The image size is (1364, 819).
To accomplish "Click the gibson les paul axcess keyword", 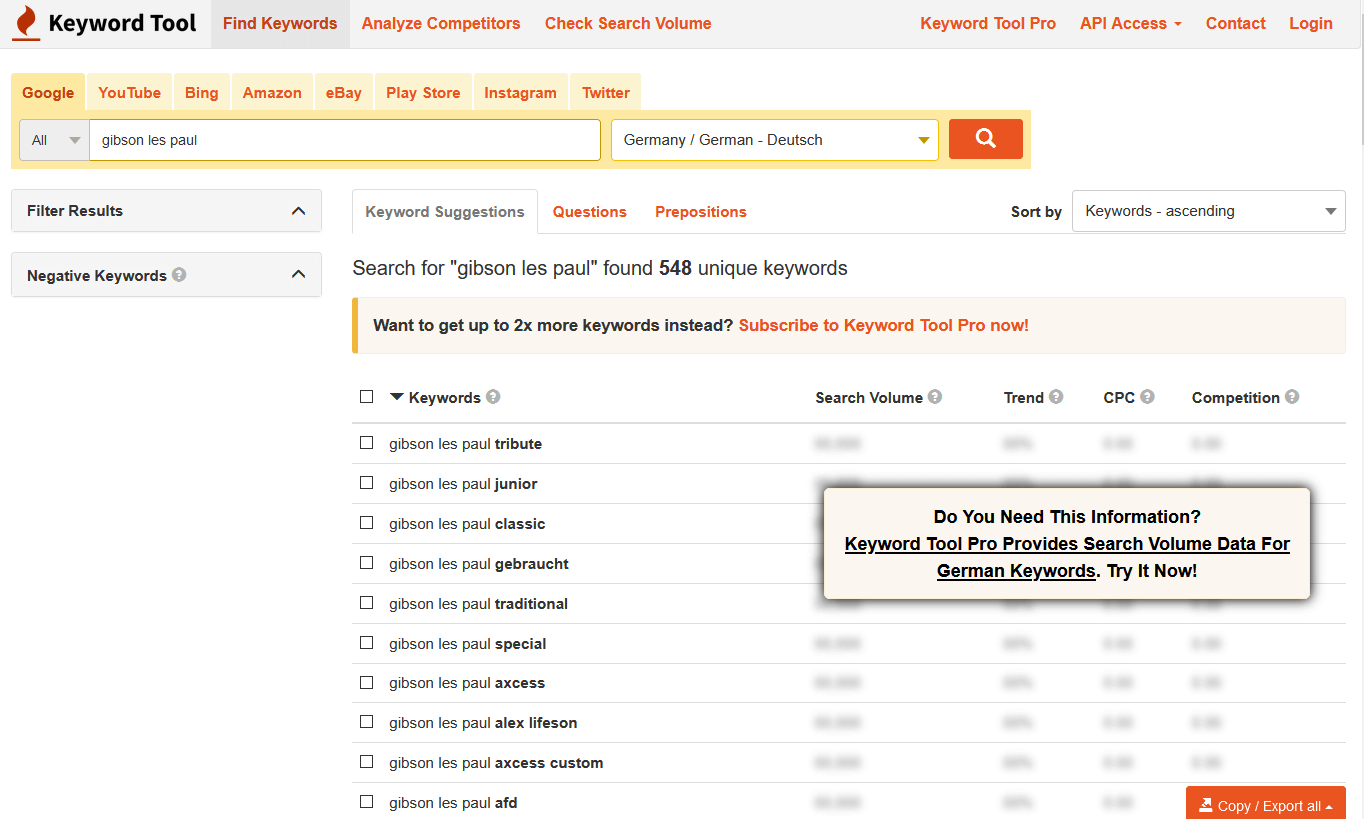I will (x=467, y=683).
